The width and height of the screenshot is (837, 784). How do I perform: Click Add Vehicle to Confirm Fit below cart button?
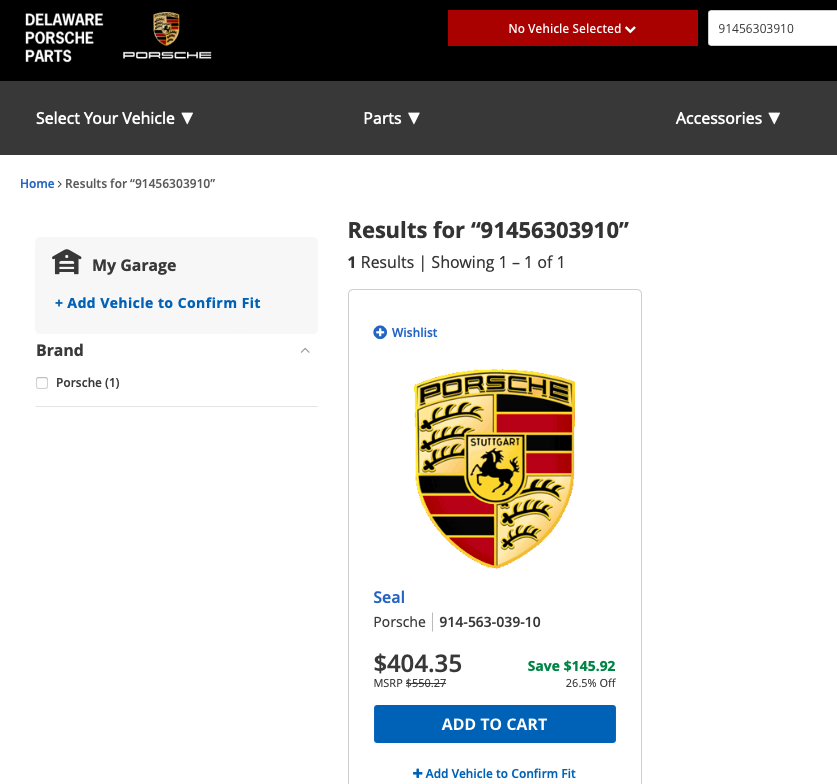click(494, 773)
